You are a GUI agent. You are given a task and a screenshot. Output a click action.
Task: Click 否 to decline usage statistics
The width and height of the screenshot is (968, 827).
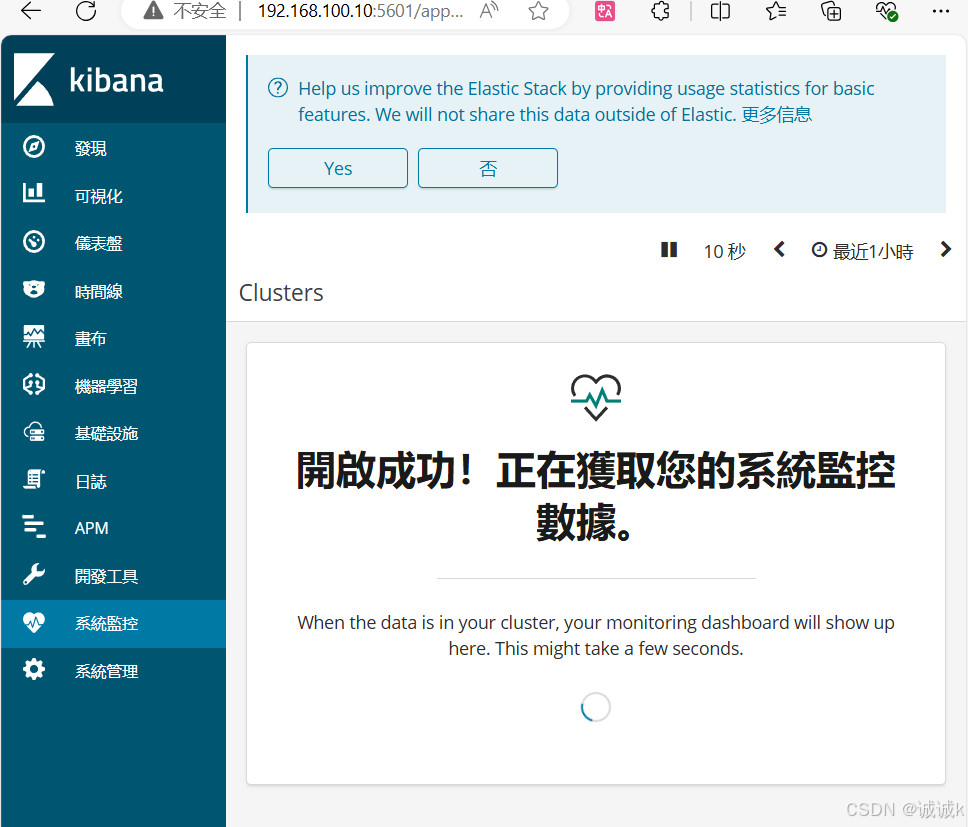pos(488,168)
